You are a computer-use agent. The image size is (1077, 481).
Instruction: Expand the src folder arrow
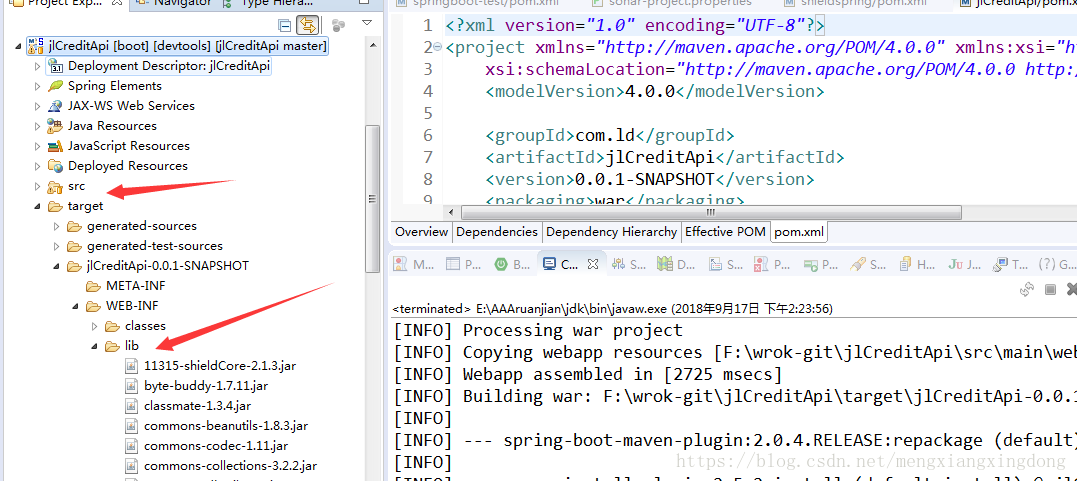38,186
